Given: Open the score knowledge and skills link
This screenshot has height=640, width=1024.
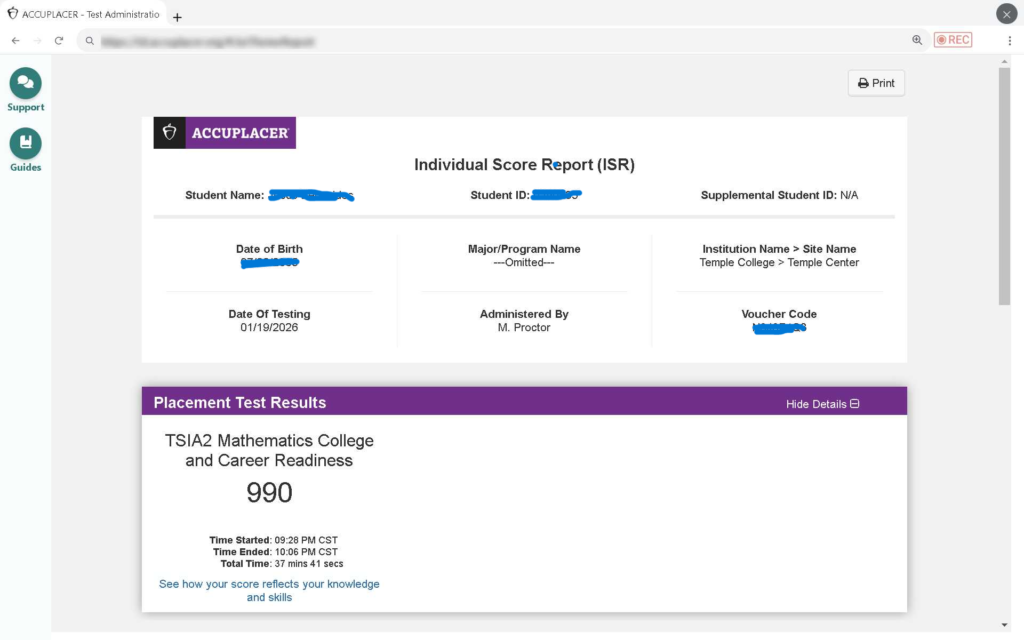Looking at the screenshot, I should 269,590.
